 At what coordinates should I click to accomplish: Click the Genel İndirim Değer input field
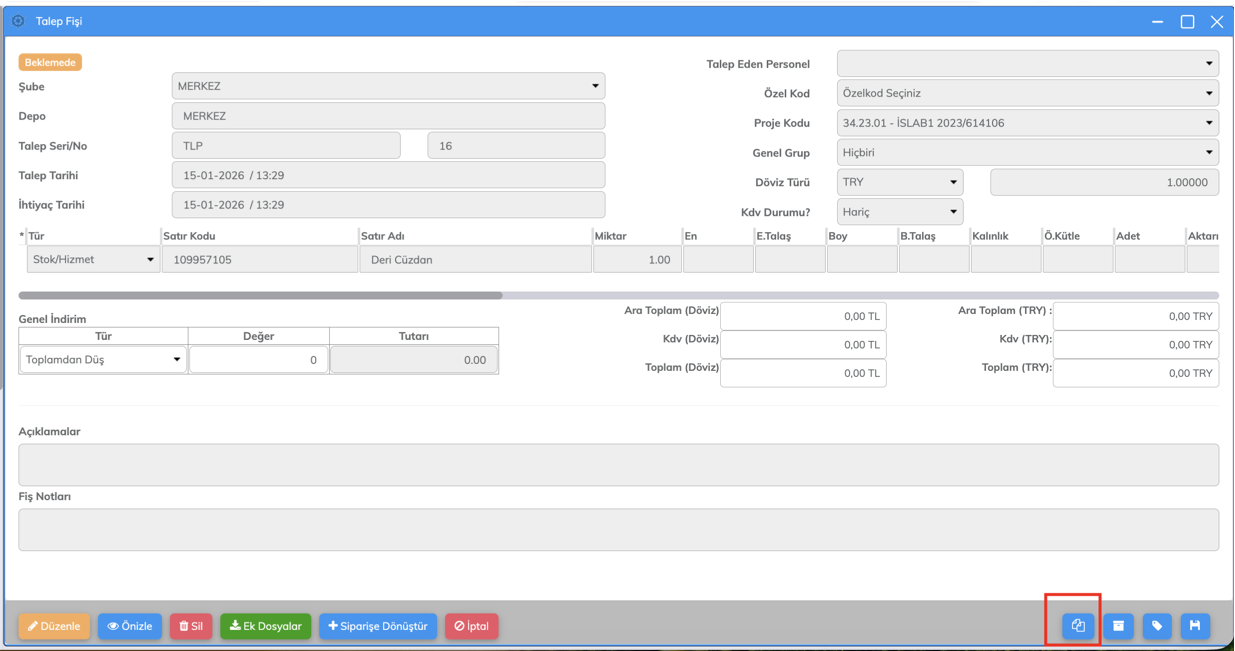coord(258,360)
